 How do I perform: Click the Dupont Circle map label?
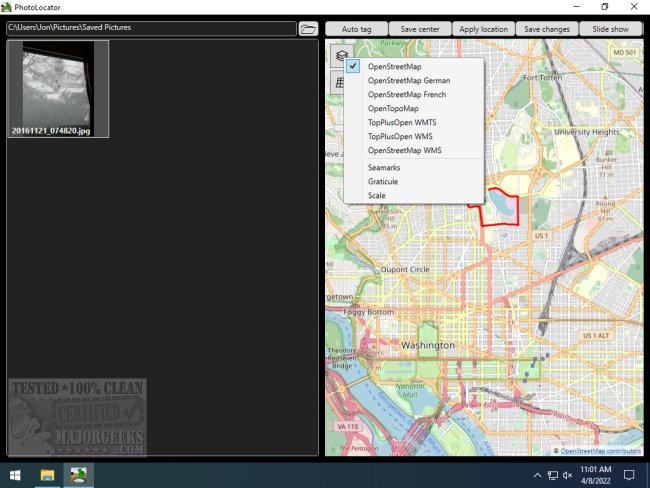405,269
